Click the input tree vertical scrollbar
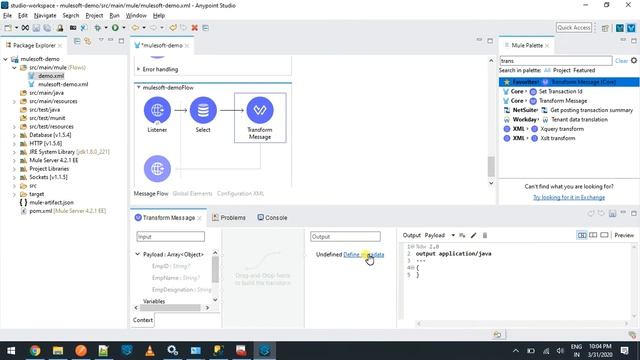 [x=215, y=269]
